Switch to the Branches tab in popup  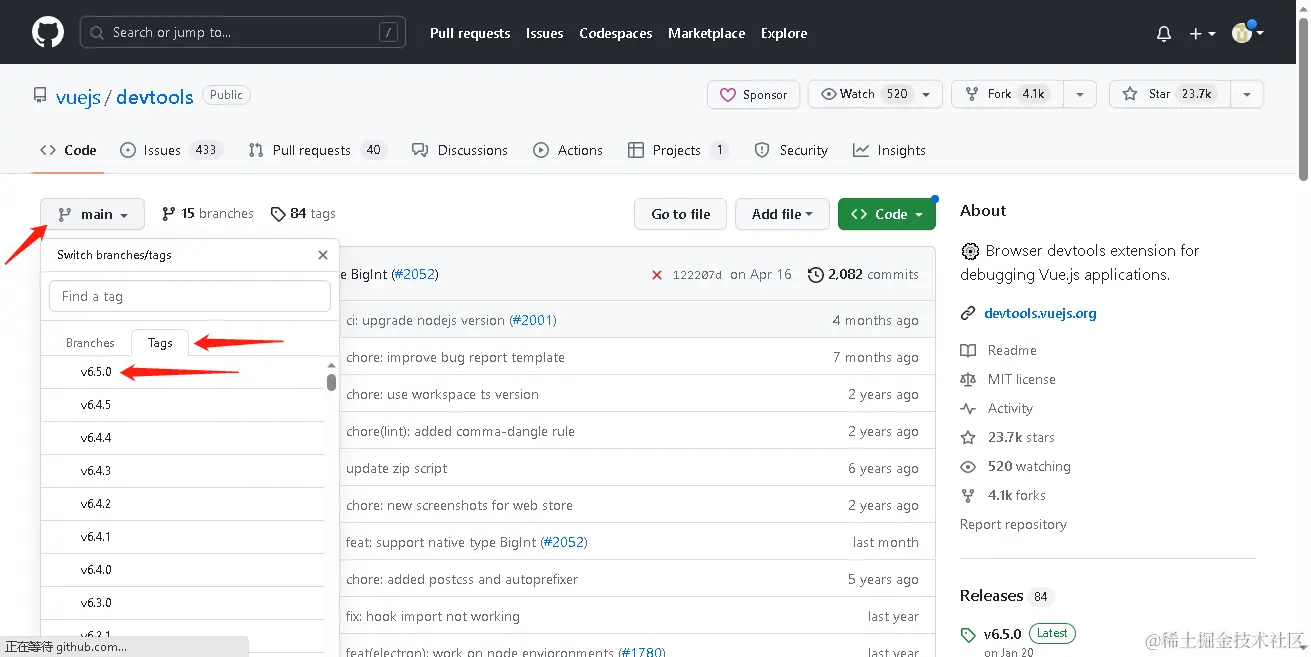point(90,342)
